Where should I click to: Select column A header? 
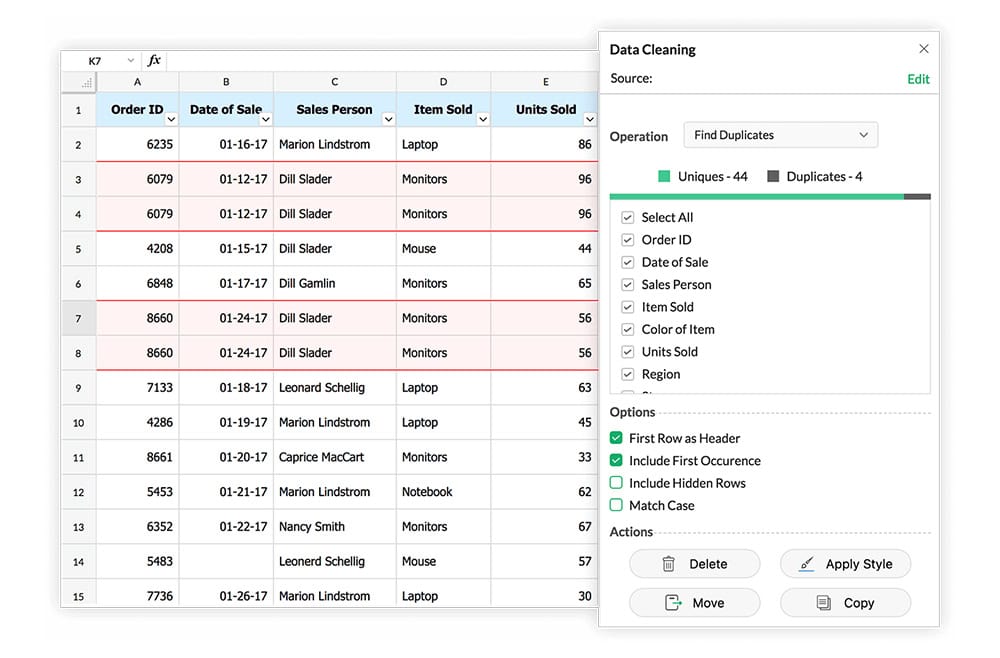[x=137, y=82]
